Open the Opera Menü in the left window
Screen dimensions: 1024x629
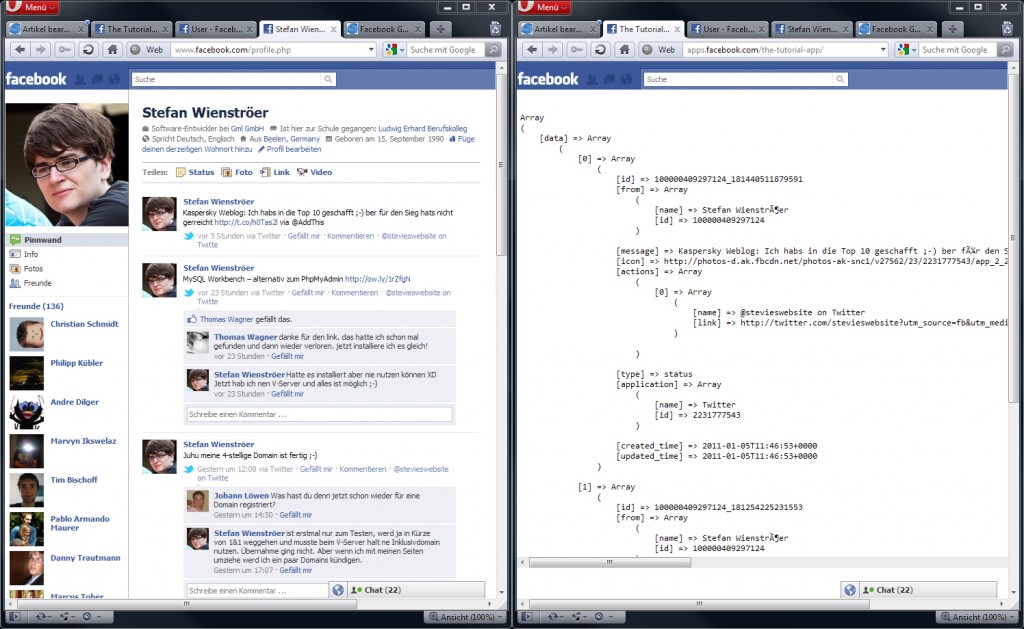[x=31, y=7]
